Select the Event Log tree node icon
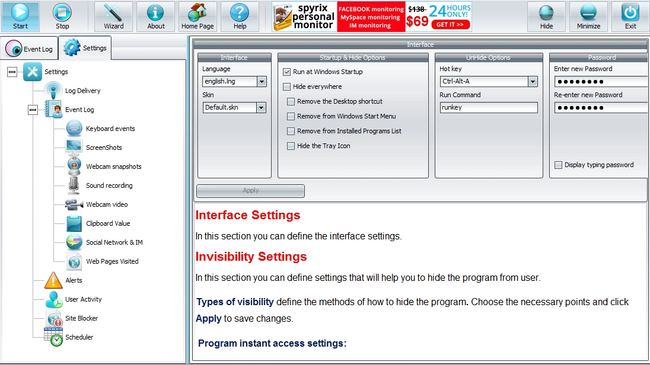 [53, 110]
